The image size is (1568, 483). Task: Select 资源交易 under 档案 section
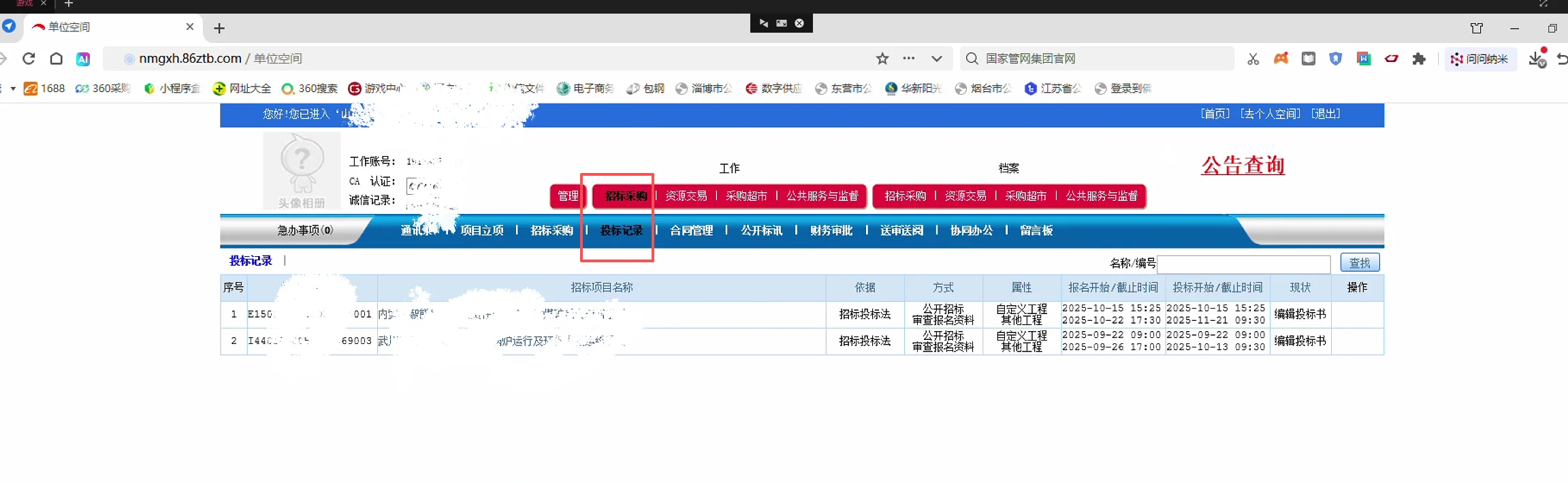coord(965,196)
